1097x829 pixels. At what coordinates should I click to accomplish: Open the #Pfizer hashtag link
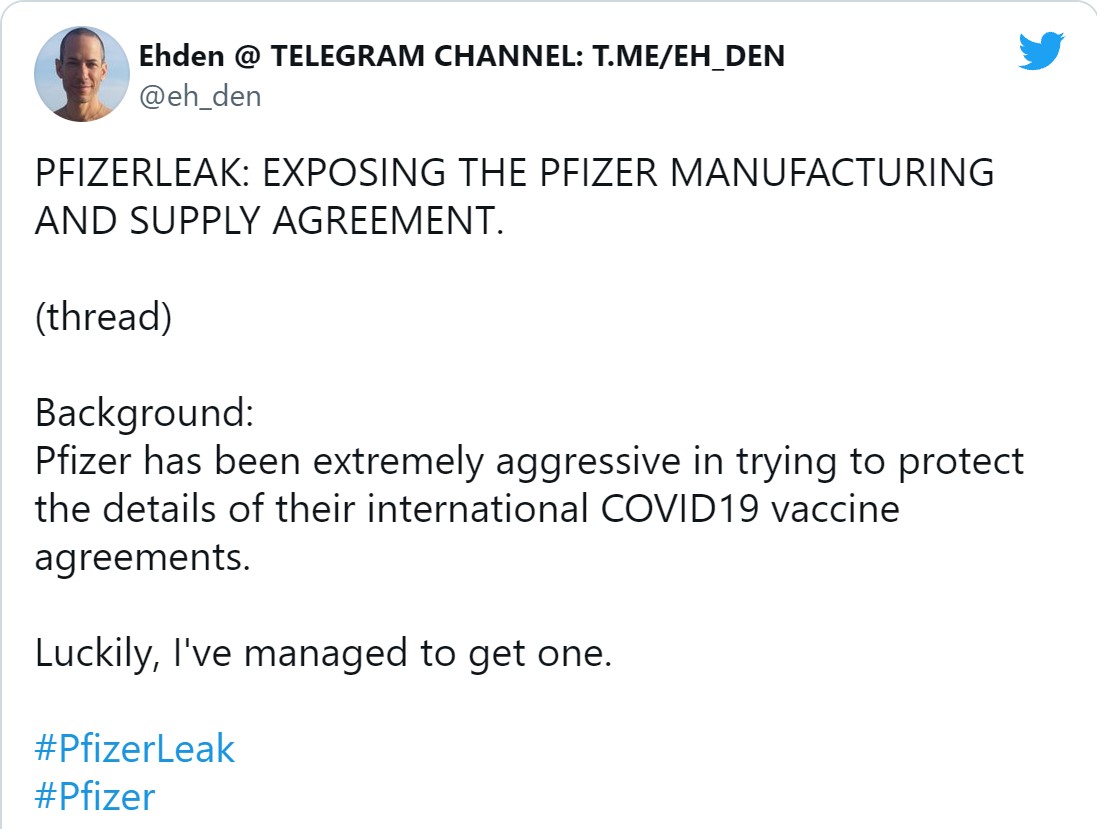[x=94, y=797]
